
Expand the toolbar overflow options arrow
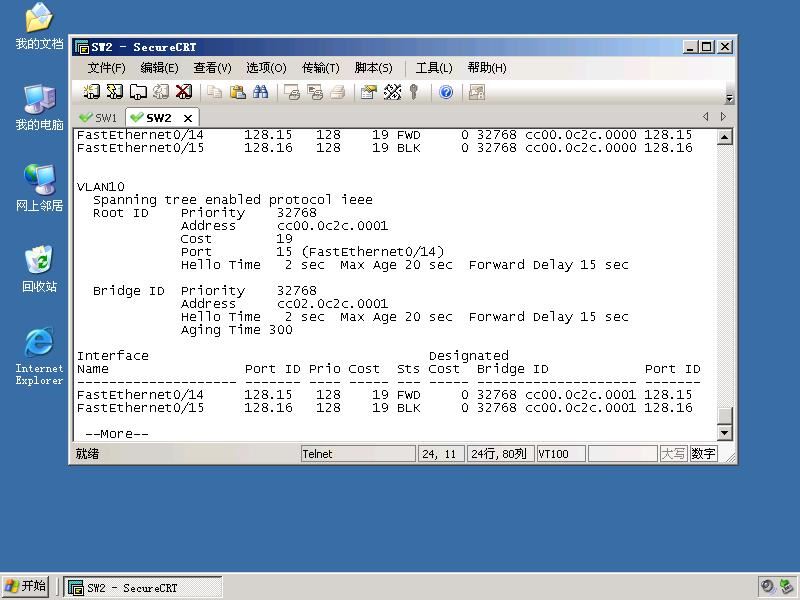coord(730,98)
